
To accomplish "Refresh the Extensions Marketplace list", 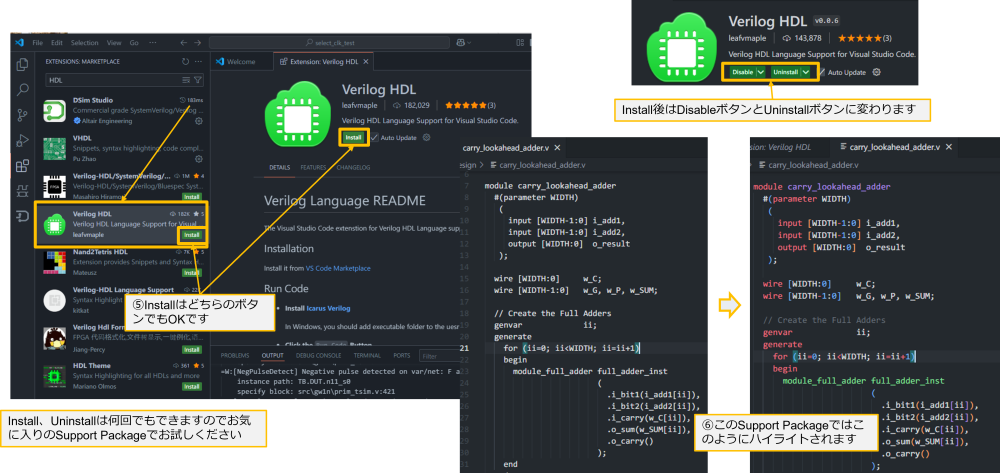I will pyautogui.click(x=186, y=62).
